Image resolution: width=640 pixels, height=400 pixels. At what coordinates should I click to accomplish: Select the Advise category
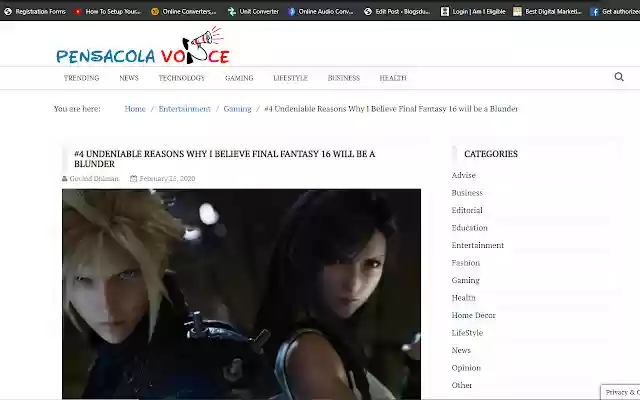pyautogui.click(x=464, y=175)
